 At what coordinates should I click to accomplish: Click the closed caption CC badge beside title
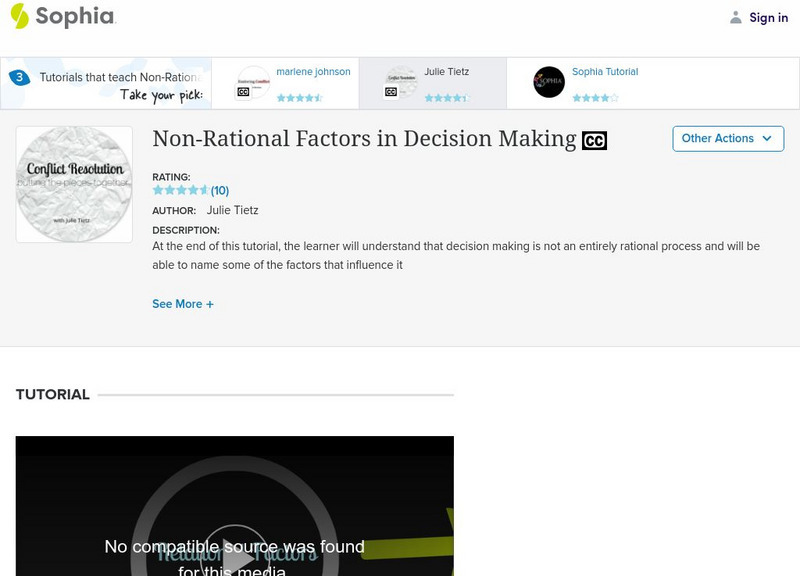(x=594, y=140)
